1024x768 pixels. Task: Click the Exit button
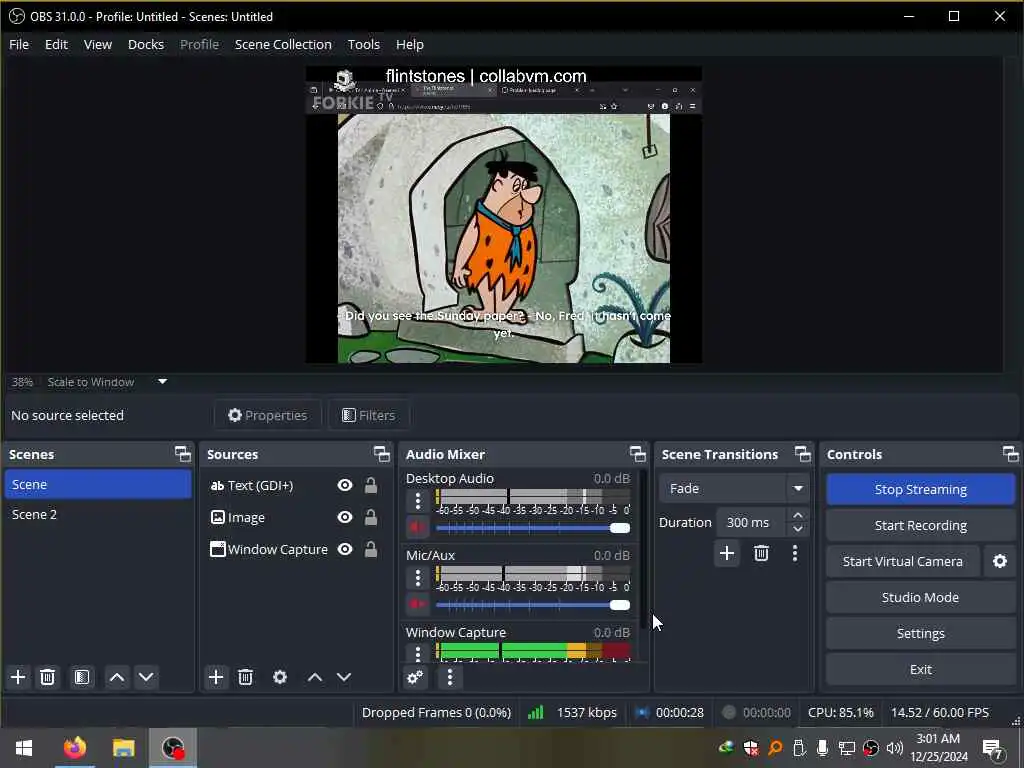click(x=921, y=669)
